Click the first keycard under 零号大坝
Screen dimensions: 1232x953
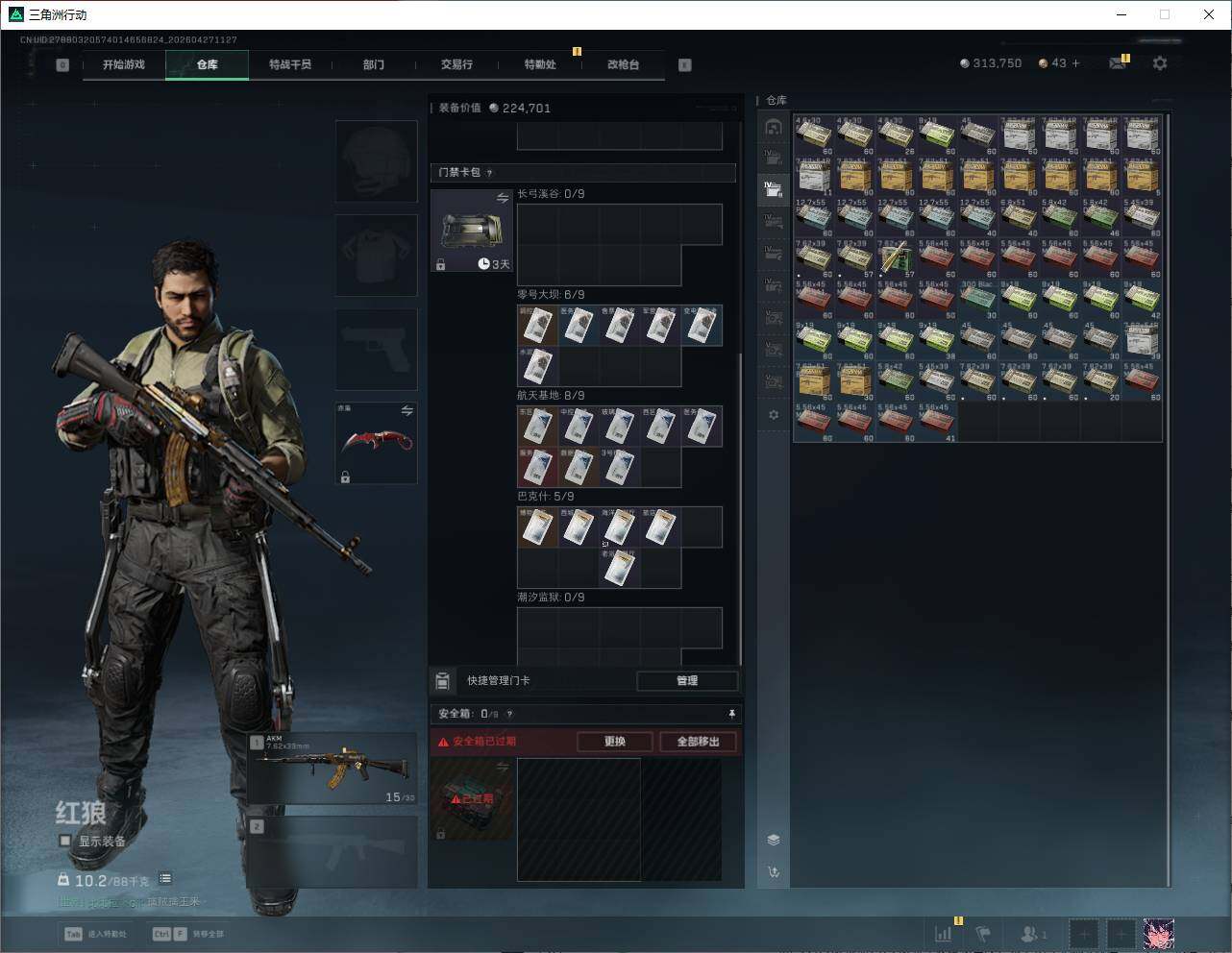tap(537, 326)
